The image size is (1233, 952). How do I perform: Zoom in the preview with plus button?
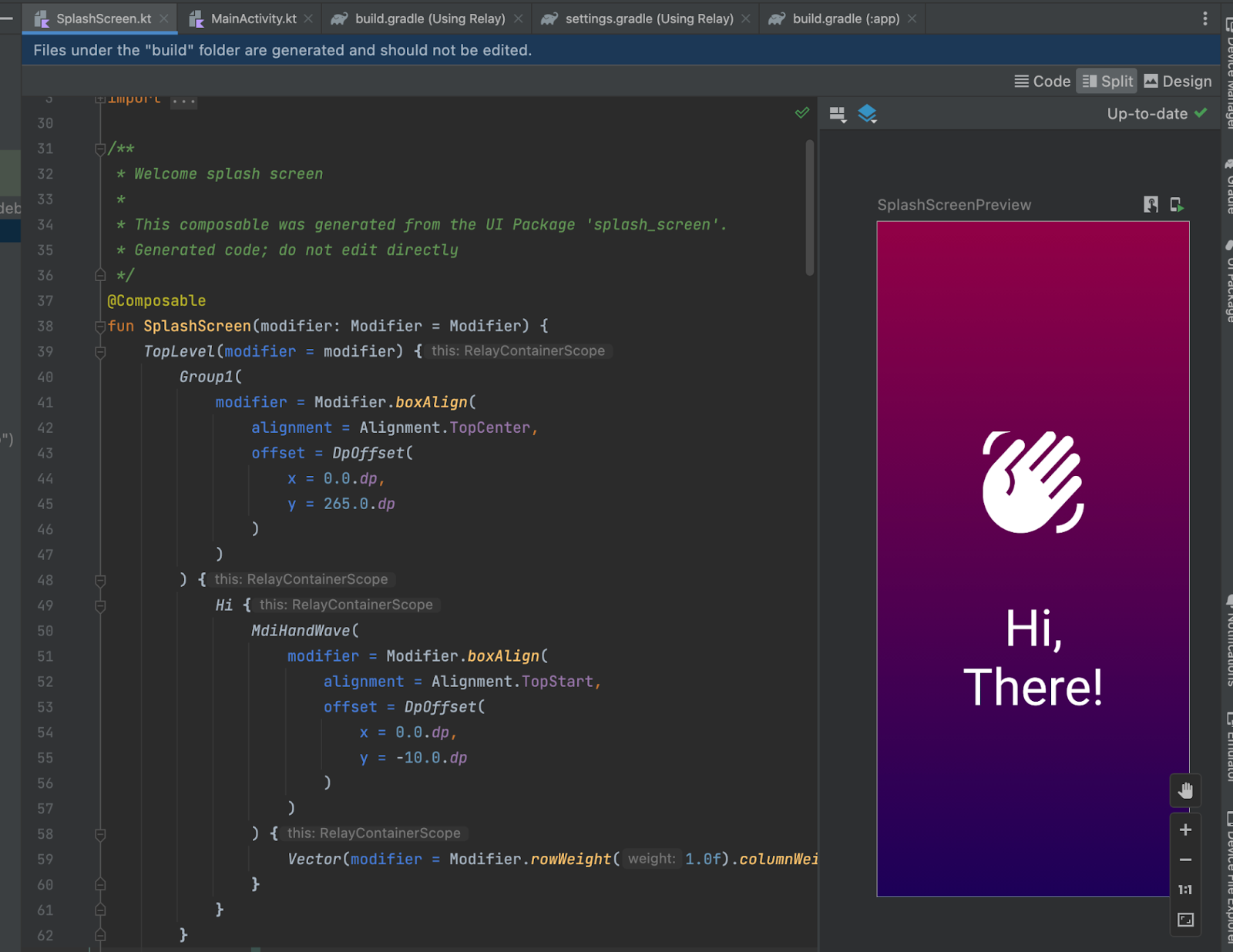(1185, 830)
